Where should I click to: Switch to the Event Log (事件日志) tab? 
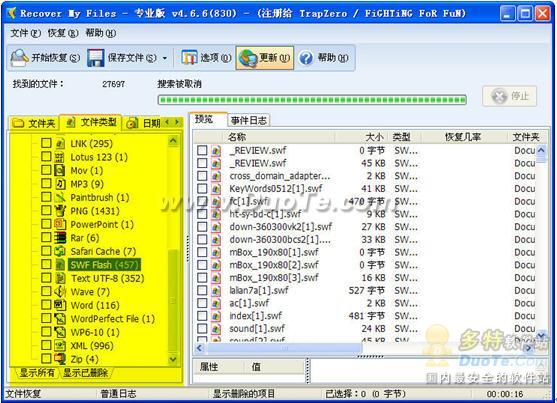pyautogui.click(x=248, y=120)
